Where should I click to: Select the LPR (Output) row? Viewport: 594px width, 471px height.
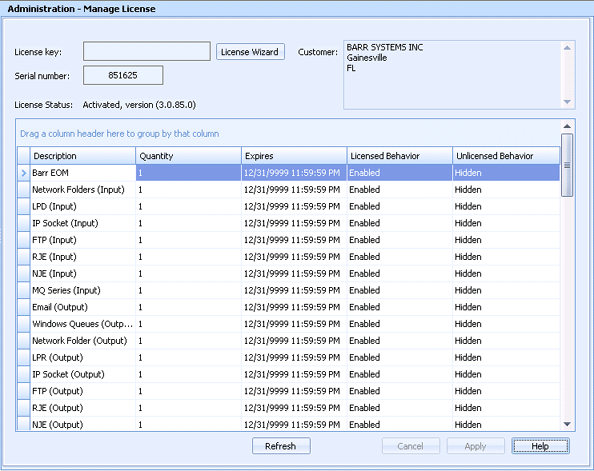pos(288,358)
